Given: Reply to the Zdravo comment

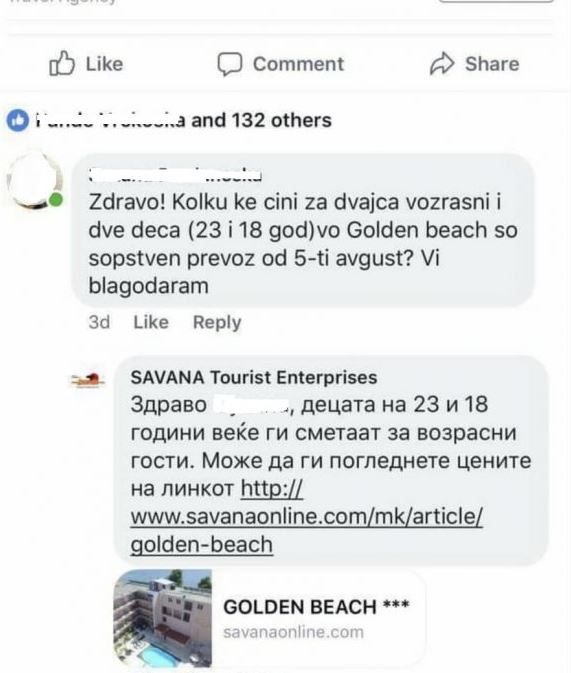Looking at the screenshot, I should (x=217, y=322).
